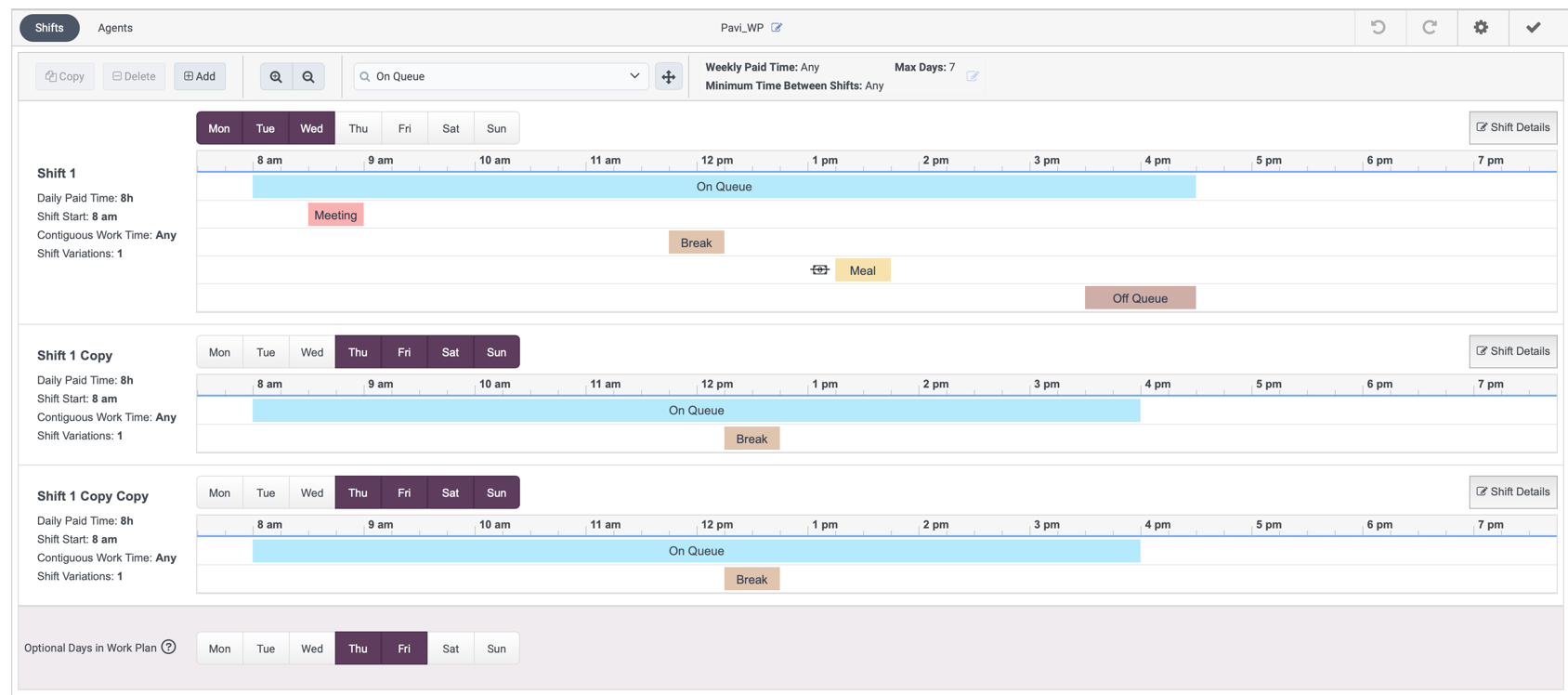Edit work plan name Pavi_WP pencil icon
1568x695 pixels.
777,28
